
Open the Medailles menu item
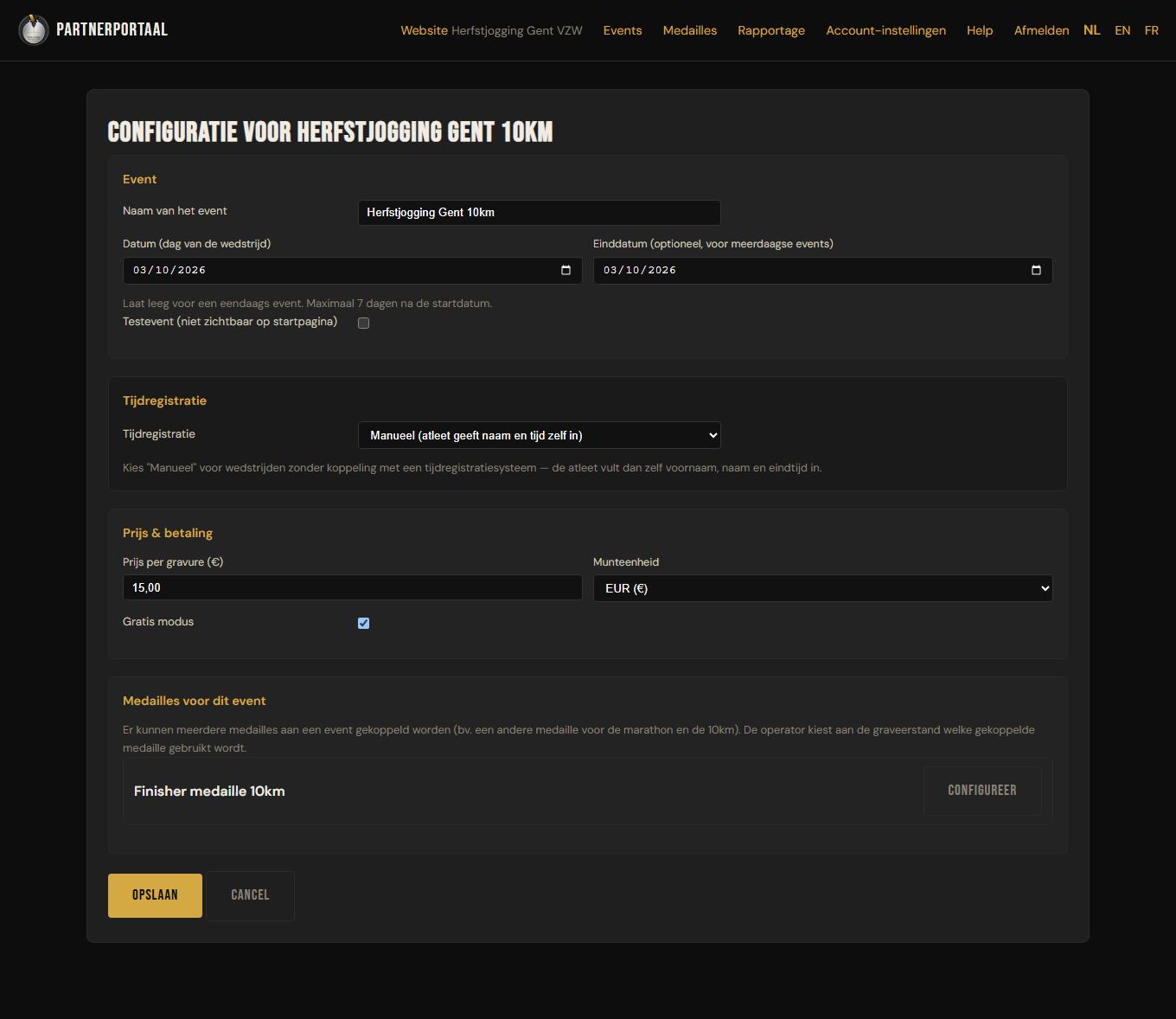coord(690,30)
